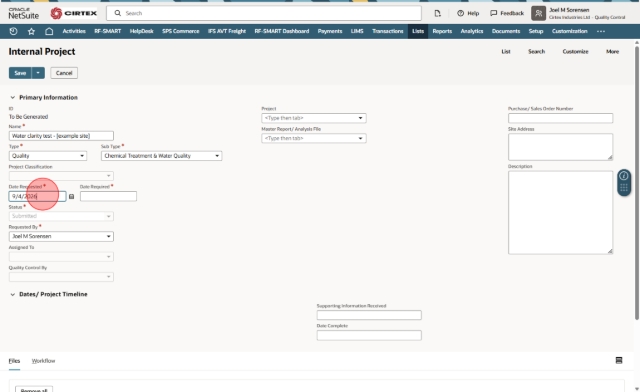Screen dimensions: 640x392
Task: Click the Customize link
Action: [x=576, y=51]
